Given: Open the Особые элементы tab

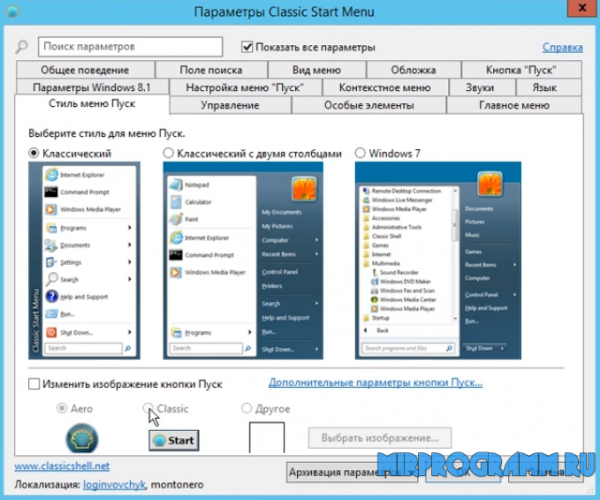Looking at the screenshot, I should (369, 105).
